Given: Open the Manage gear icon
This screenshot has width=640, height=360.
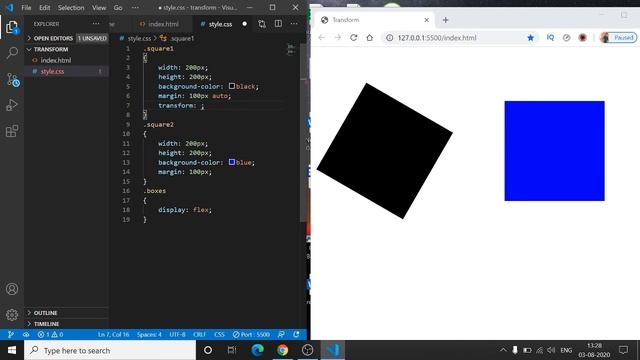Looking at the screenshot, I should (12, 315).
